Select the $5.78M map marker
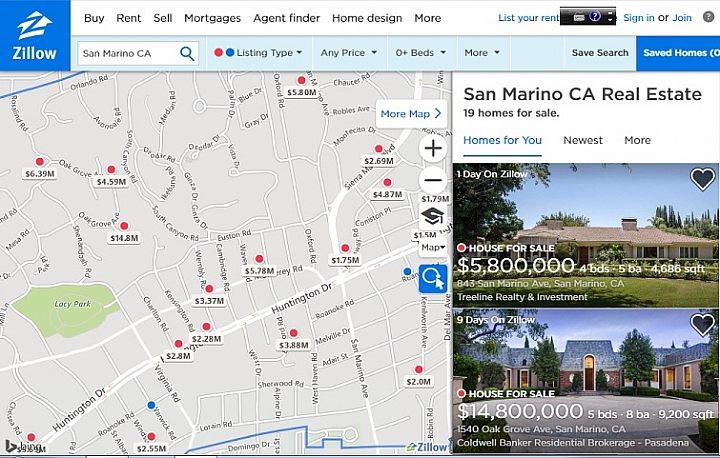720x458 pixels. 259,259
